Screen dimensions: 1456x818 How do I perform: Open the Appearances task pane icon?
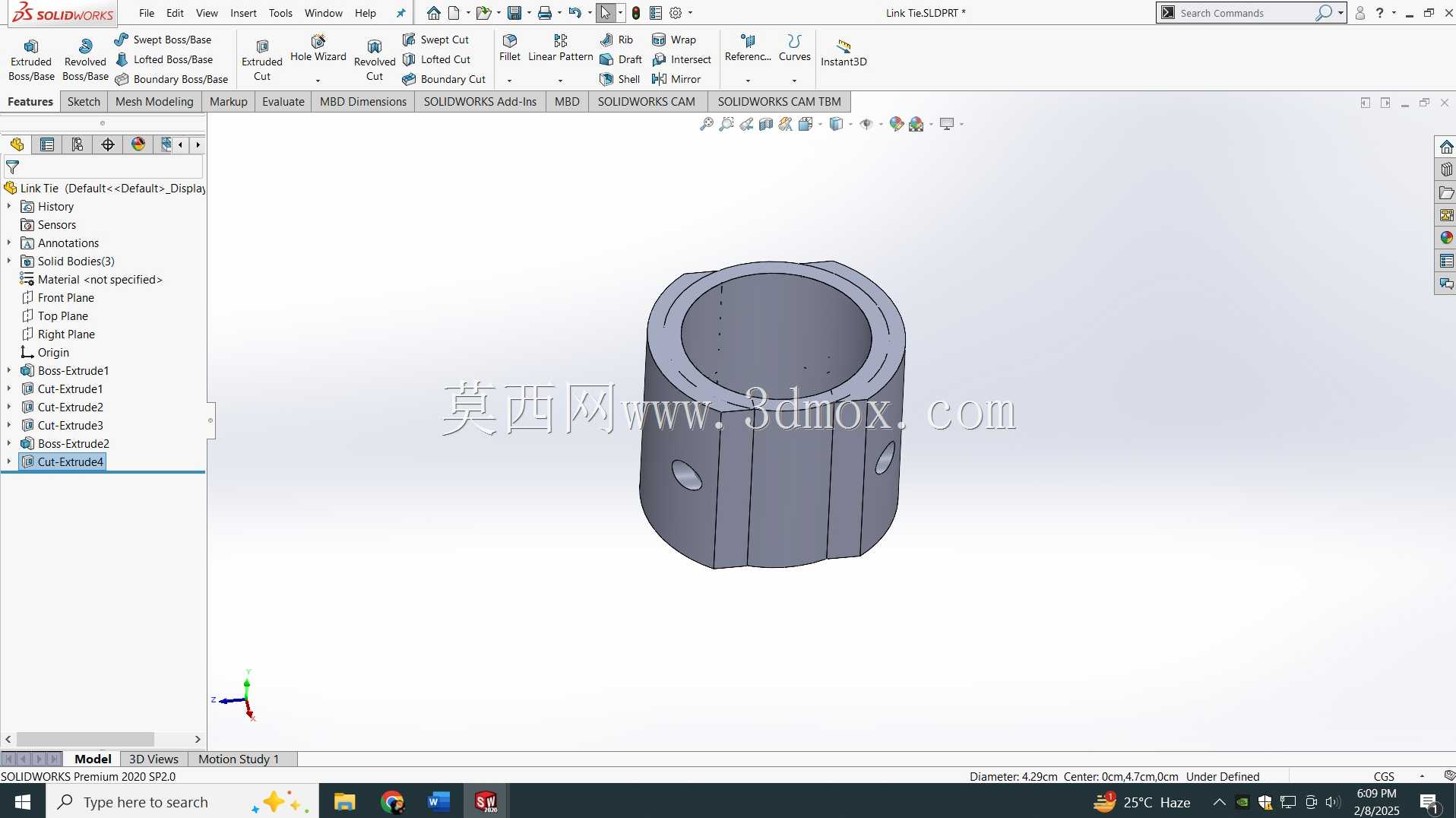tap(1446, 238)
